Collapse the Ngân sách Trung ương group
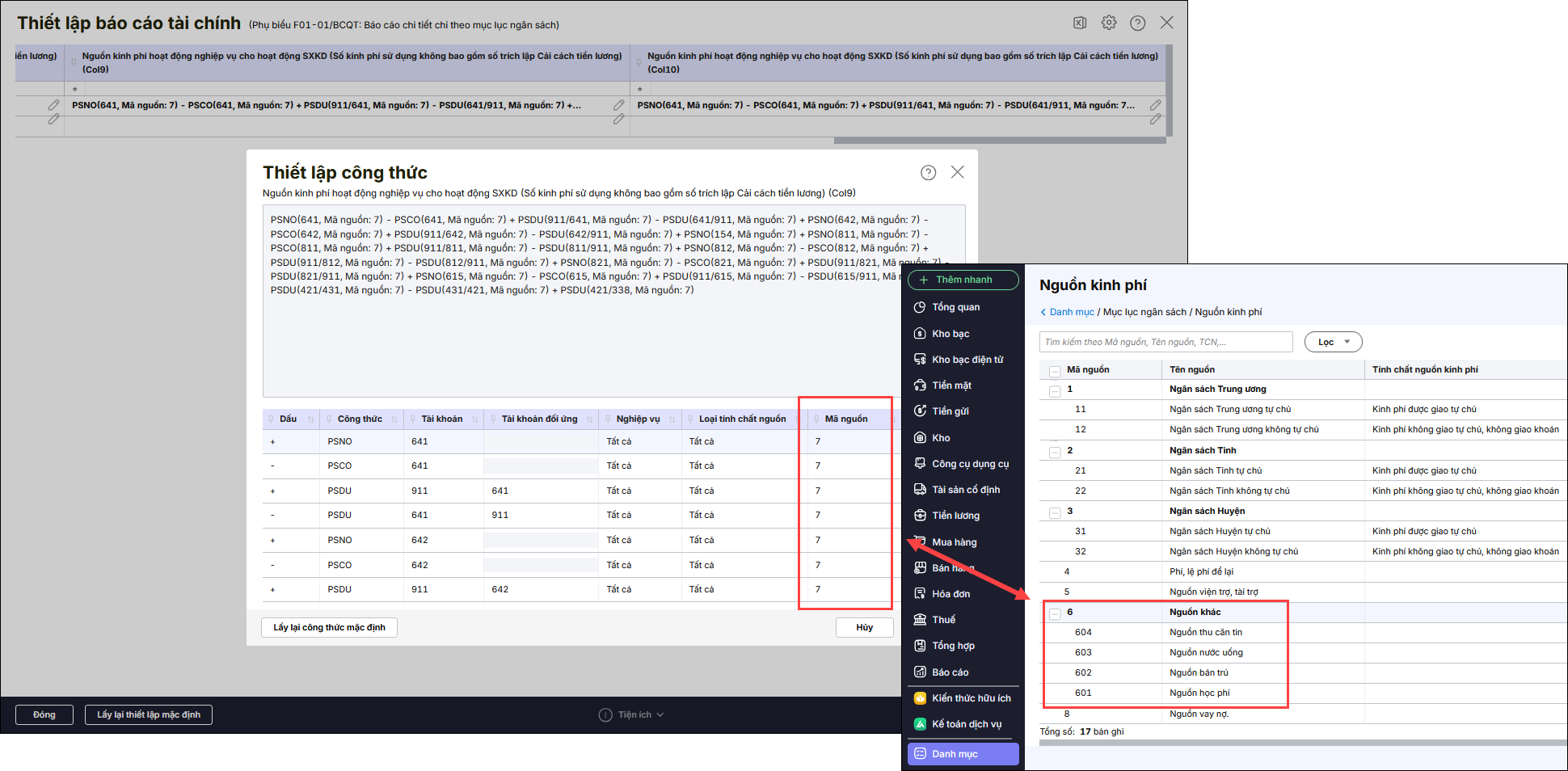 pos(1055,390)
